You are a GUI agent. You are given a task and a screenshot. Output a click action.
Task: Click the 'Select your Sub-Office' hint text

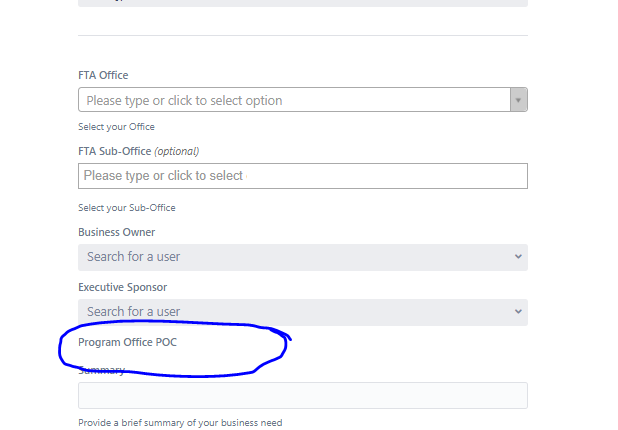(x=127, y=208)
